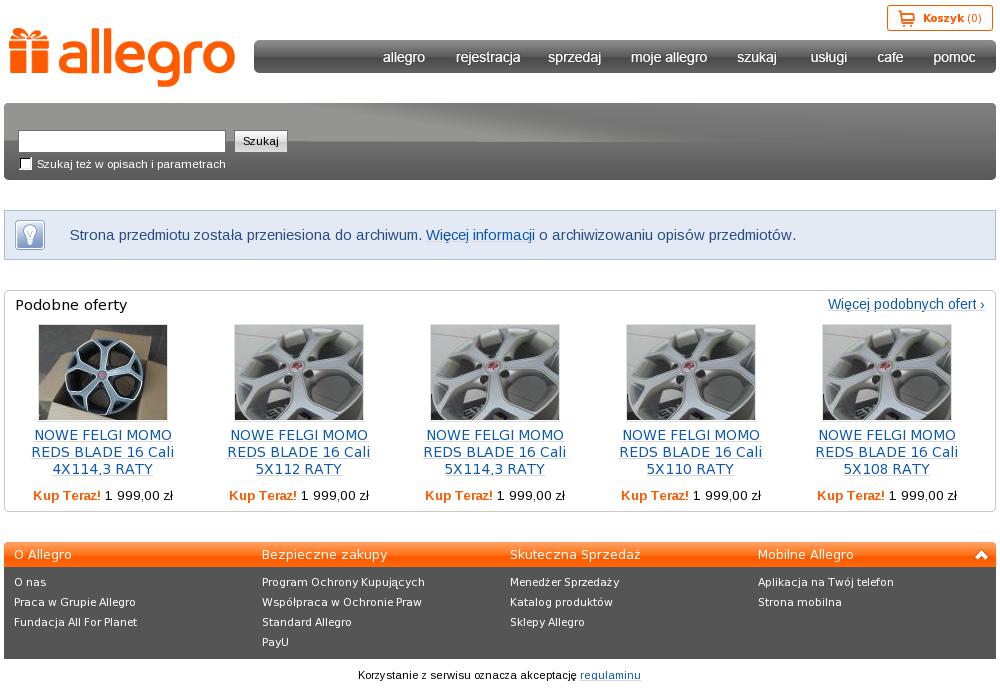
Task: Open the Koszyk shopping cart
Action: coord(939,18)
